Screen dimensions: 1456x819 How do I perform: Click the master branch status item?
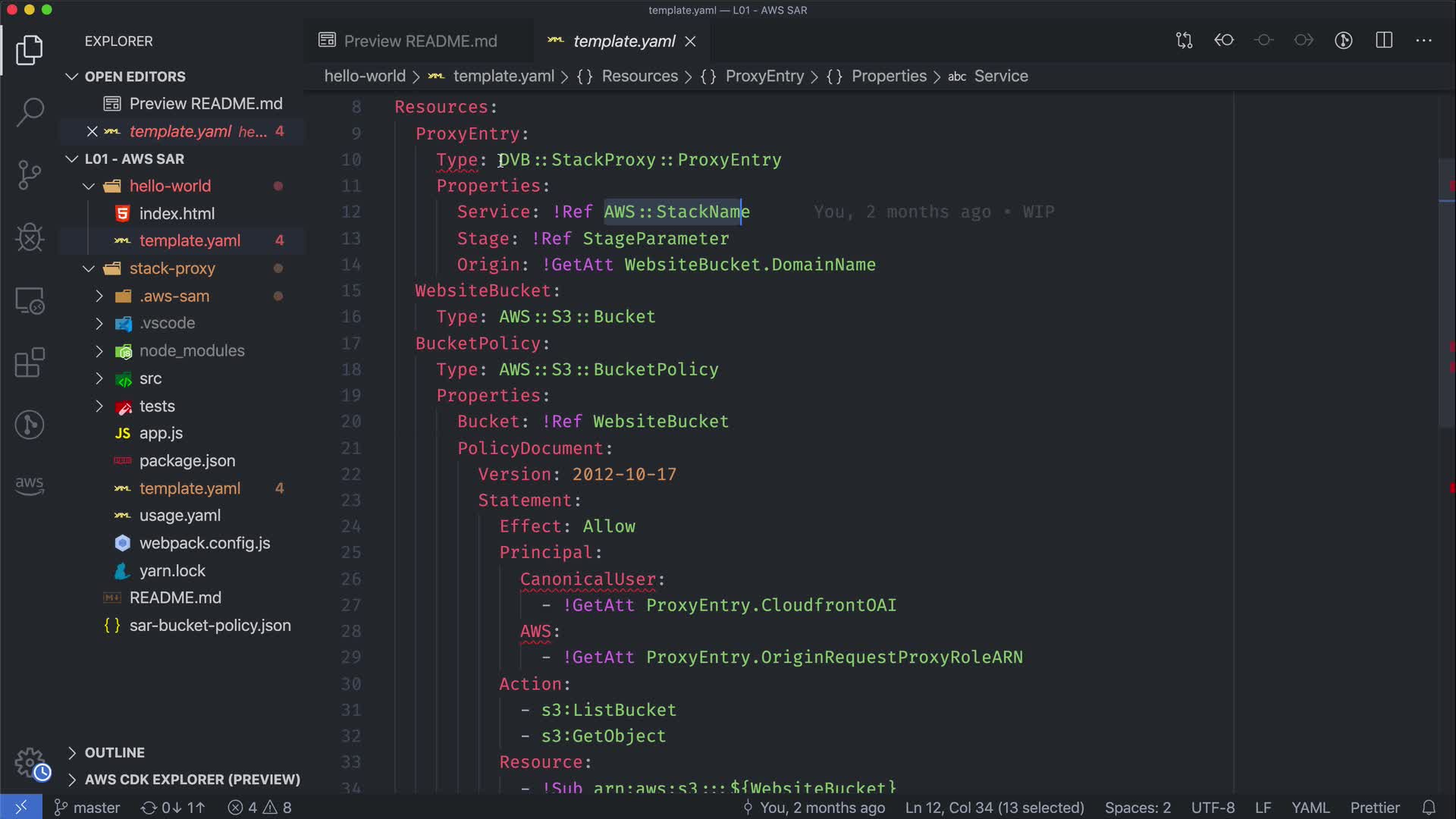click(x=87, y=808)
